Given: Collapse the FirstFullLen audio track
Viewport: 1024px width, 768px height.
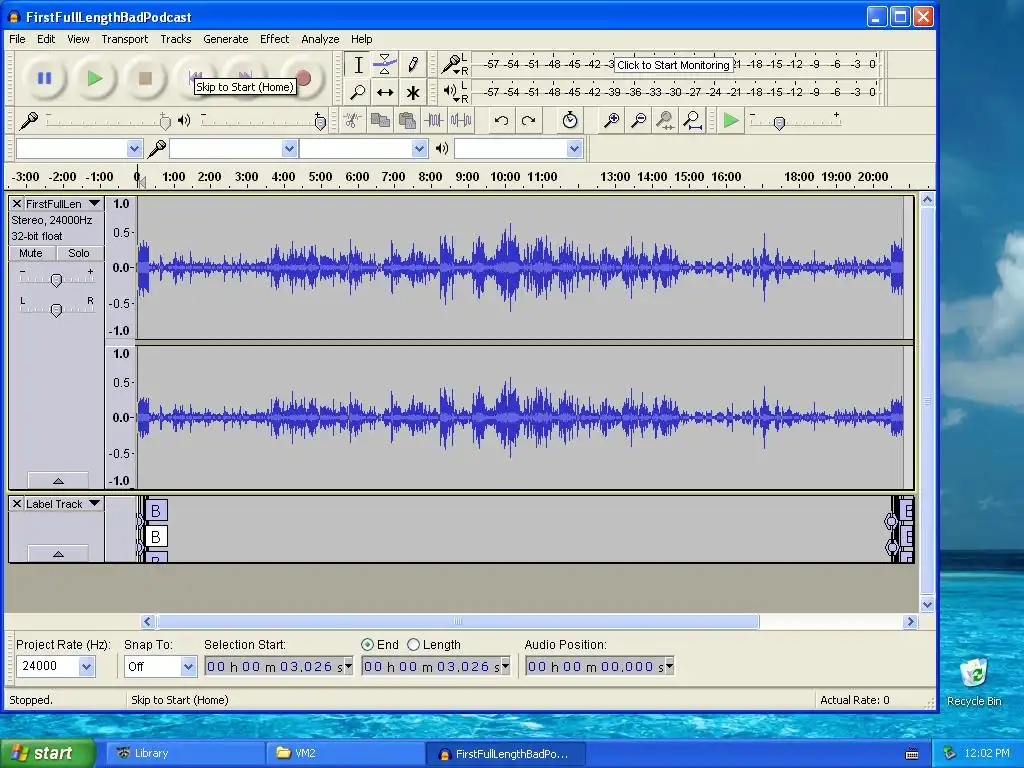Looking at the screenshot, I should [58, 481].
